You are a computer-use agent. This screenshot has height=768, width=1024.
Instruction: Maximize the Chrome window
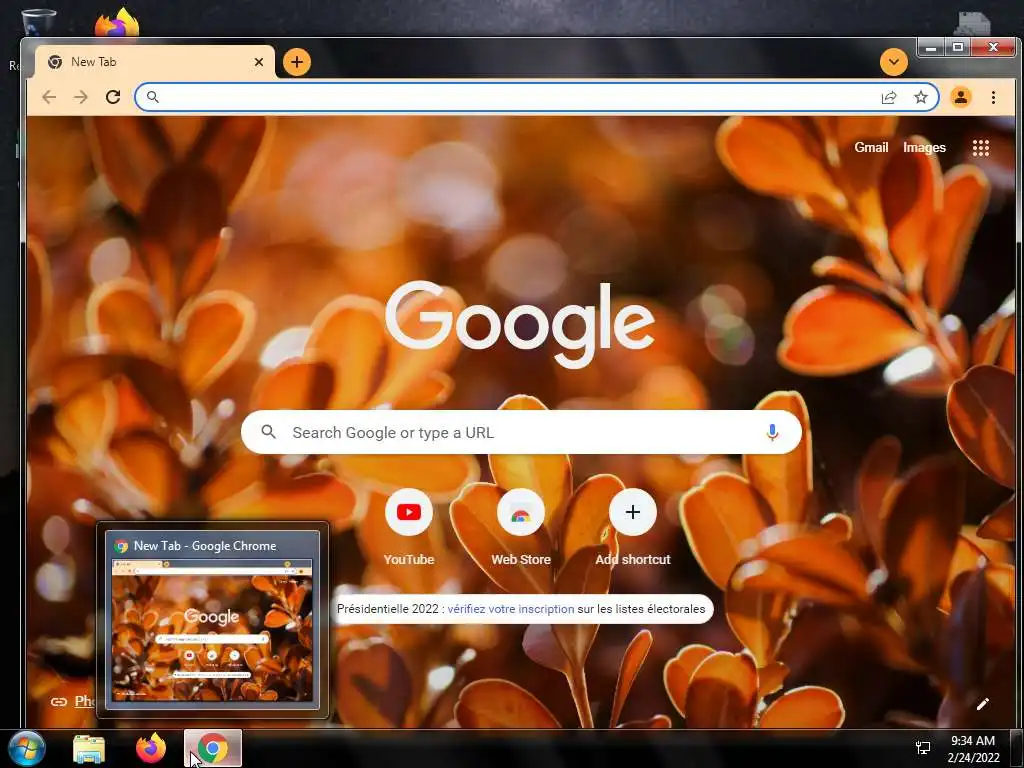click(x=957, y=48)
